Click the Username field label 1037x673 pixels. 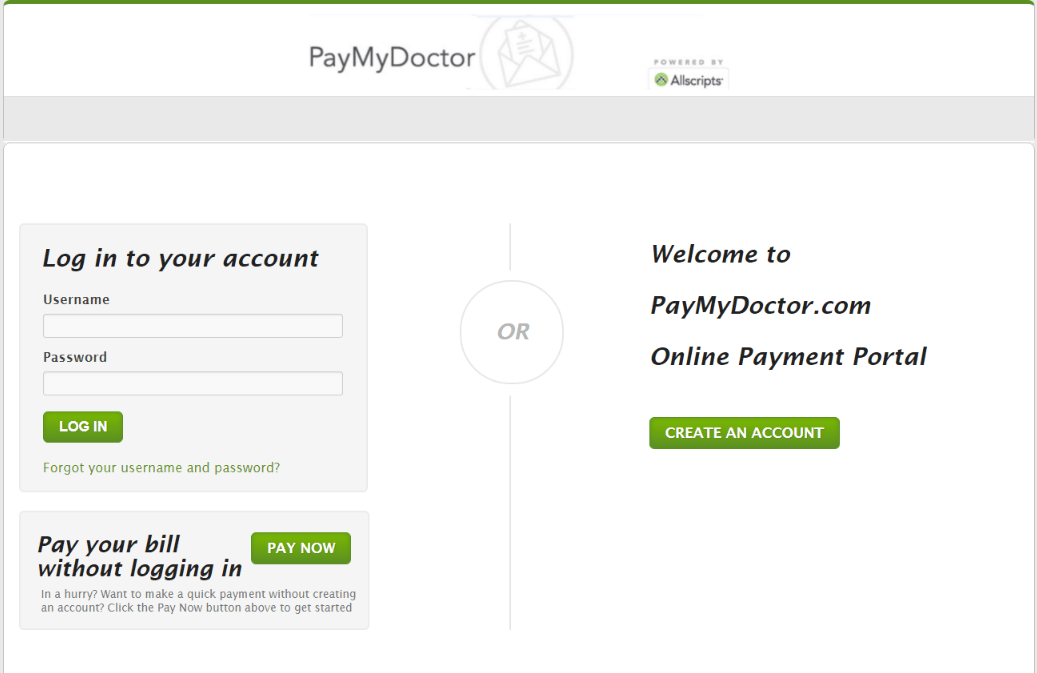(x=76, y=299)
